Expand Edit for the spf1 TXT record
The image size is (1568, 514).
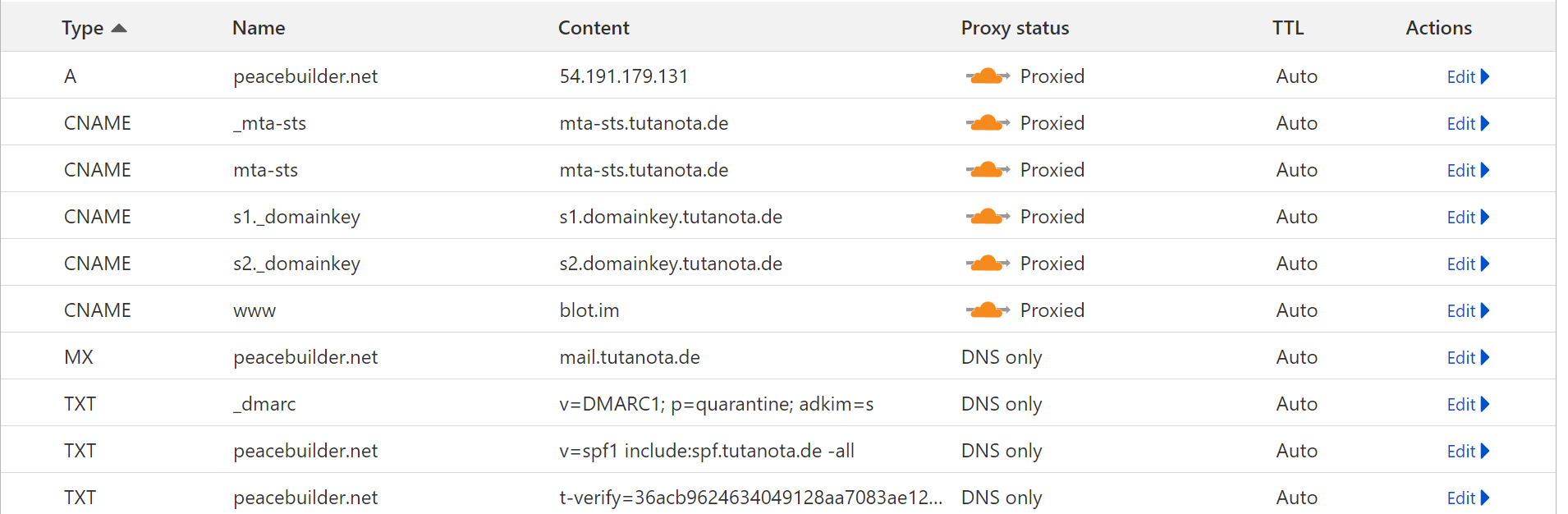click(x=1468, y=451)
